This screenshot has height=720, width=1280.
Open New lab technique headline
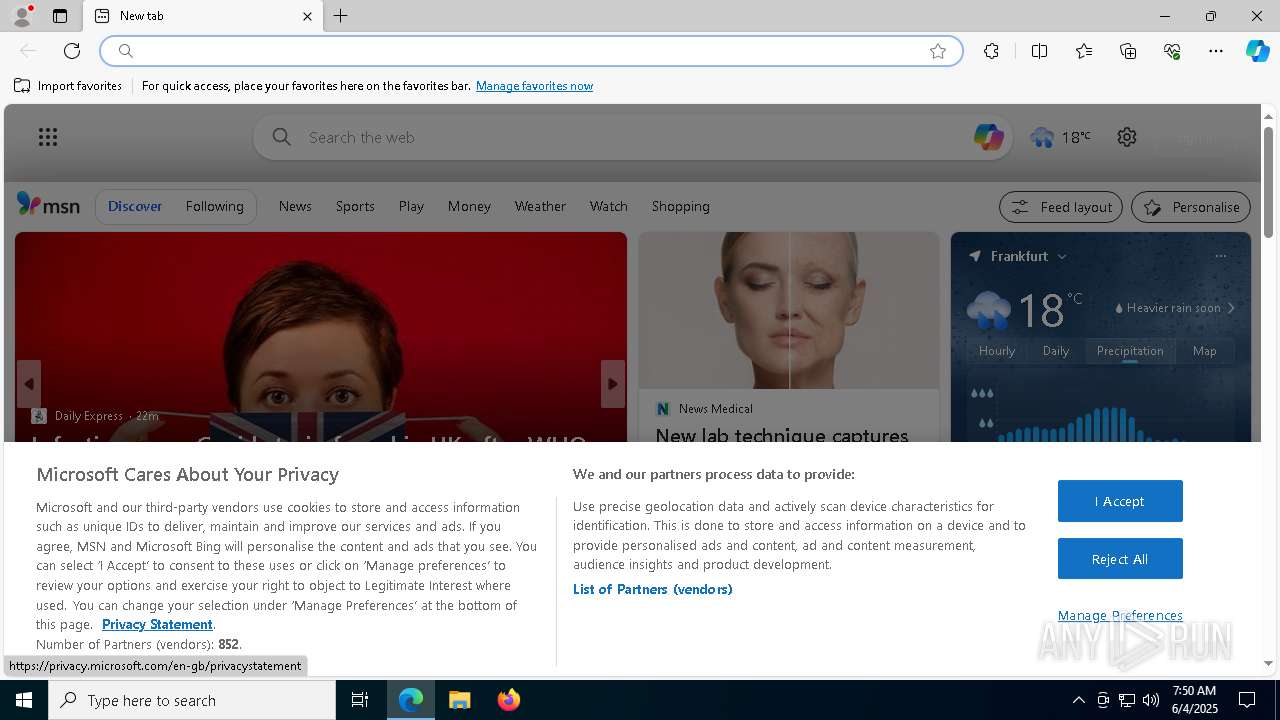pos(782,436)
